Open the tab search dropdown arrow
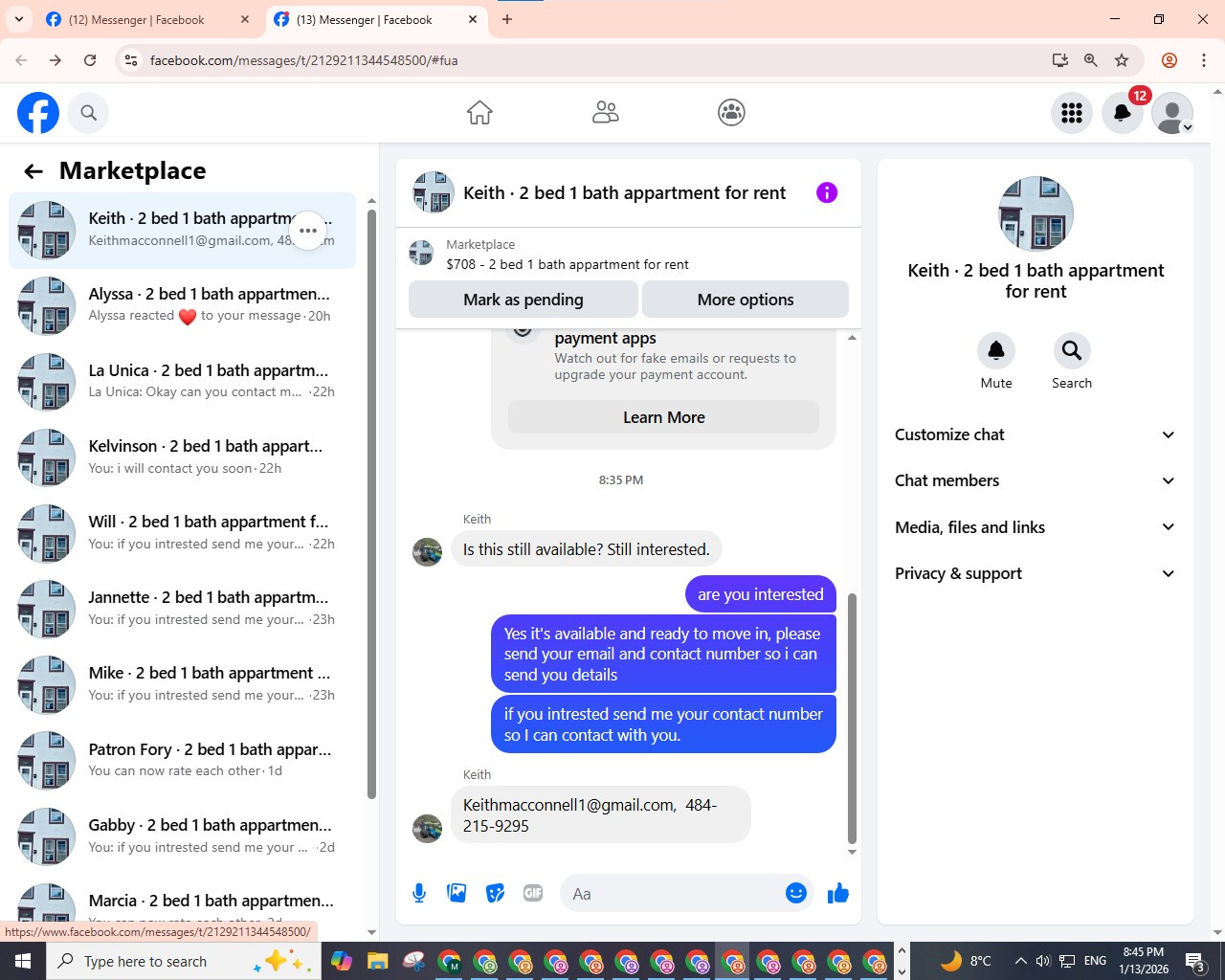The image size is (1225, 980). 19,19
